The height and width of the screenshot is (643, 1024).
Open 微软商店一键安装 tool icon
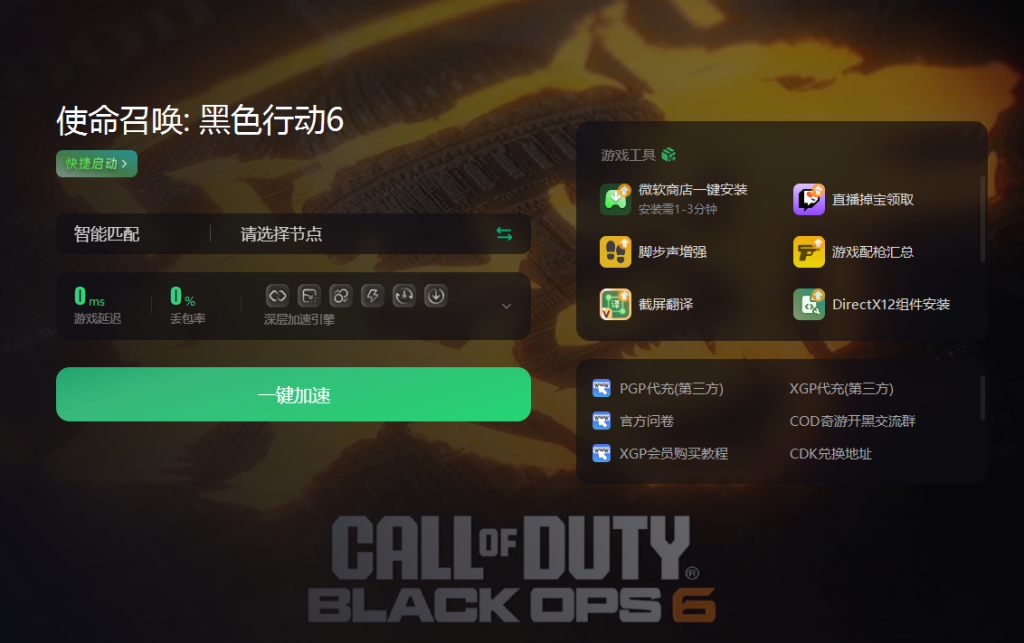(615, 199)
